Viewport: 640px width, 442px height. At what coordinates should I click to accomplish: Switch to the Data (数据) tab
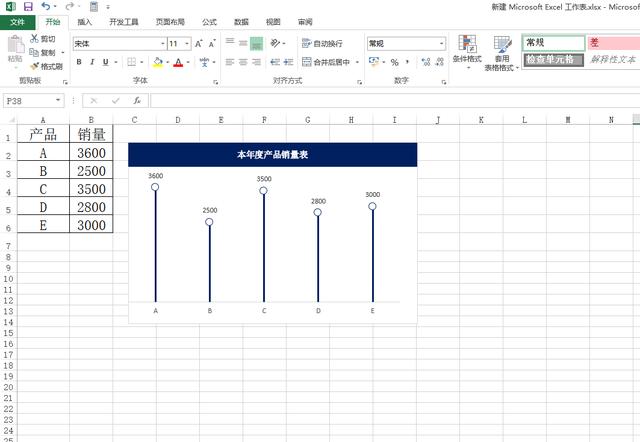[x=241, y=22]
